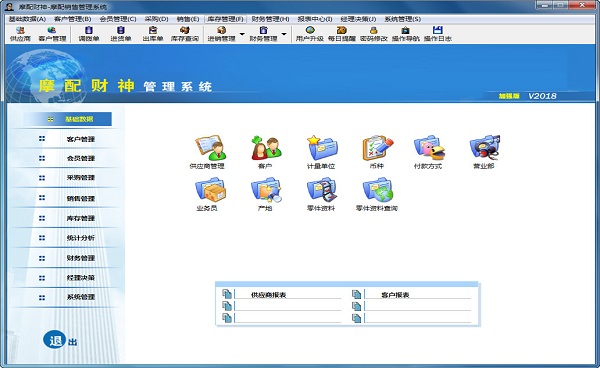Open the 计量单位 star folder icon
Screen dimensions: 600x368
coord(322,147)
